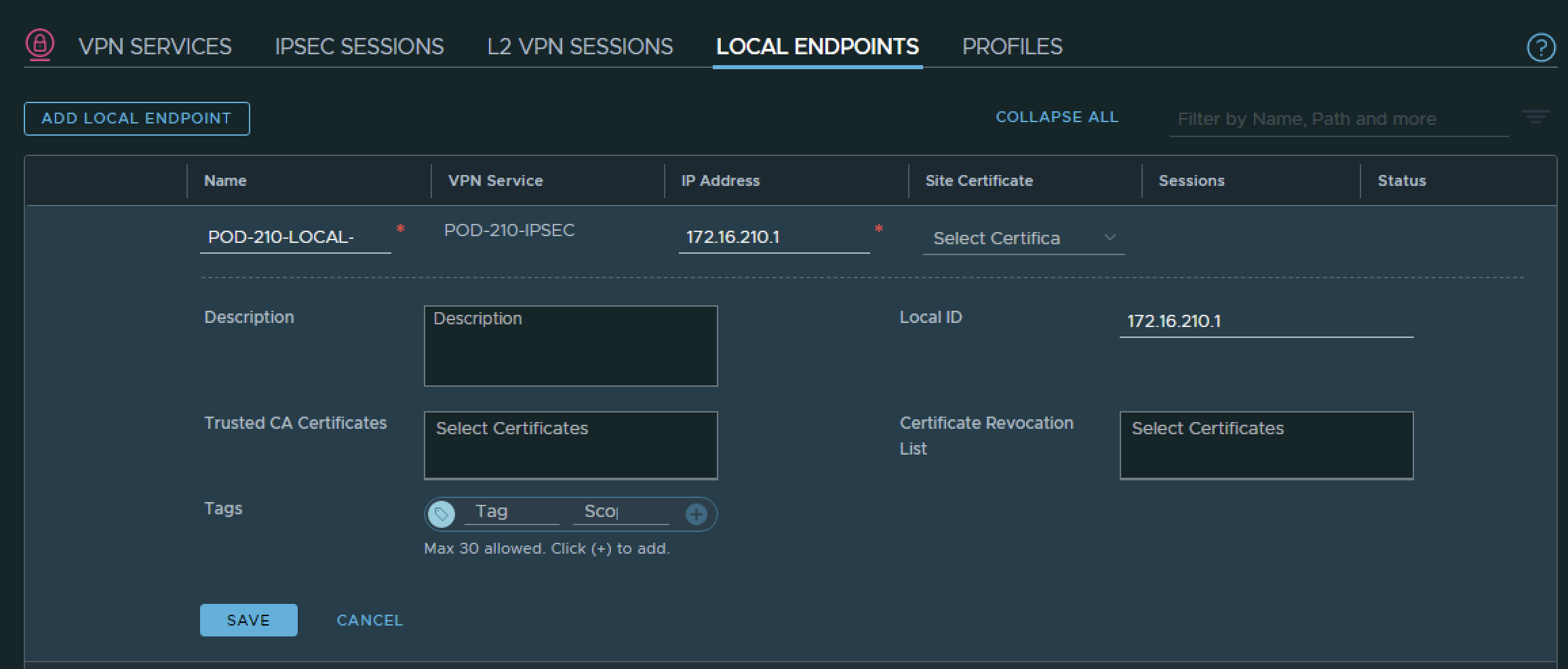The width and height of the screenshot is (1568, 669).
Task: Open the Certificate Revocation List selector
Action: pyautogui.click(x=1266, y=445)
